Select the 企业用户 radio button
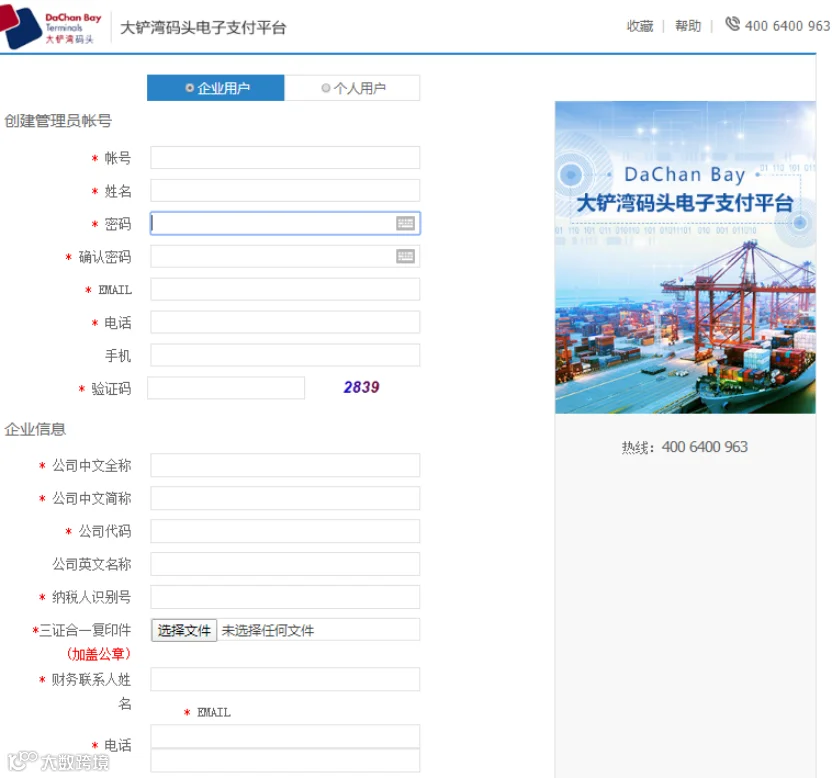This screenshot has width=832, height=778. (189, 88)
